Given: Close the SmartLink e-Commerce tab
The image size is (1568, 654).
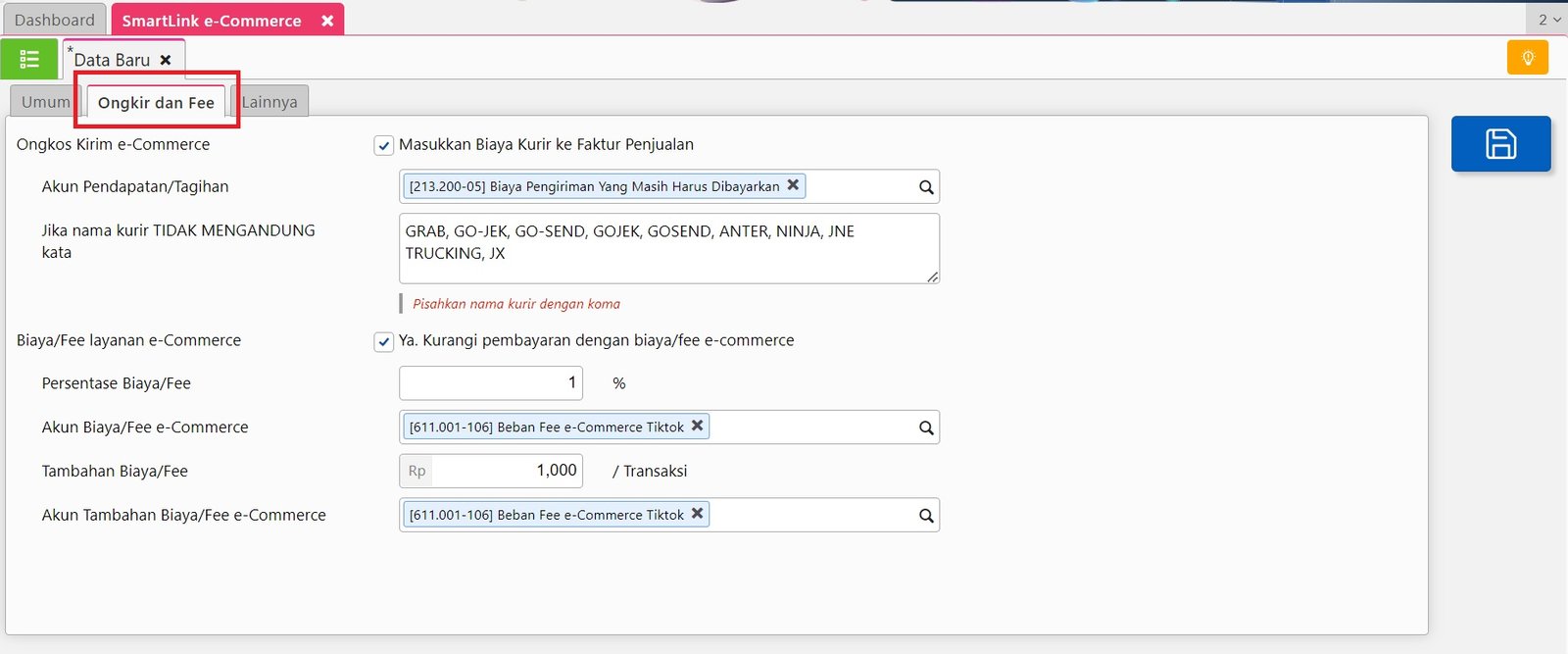Looking at the screenshot, I should (x=327, y=21).
